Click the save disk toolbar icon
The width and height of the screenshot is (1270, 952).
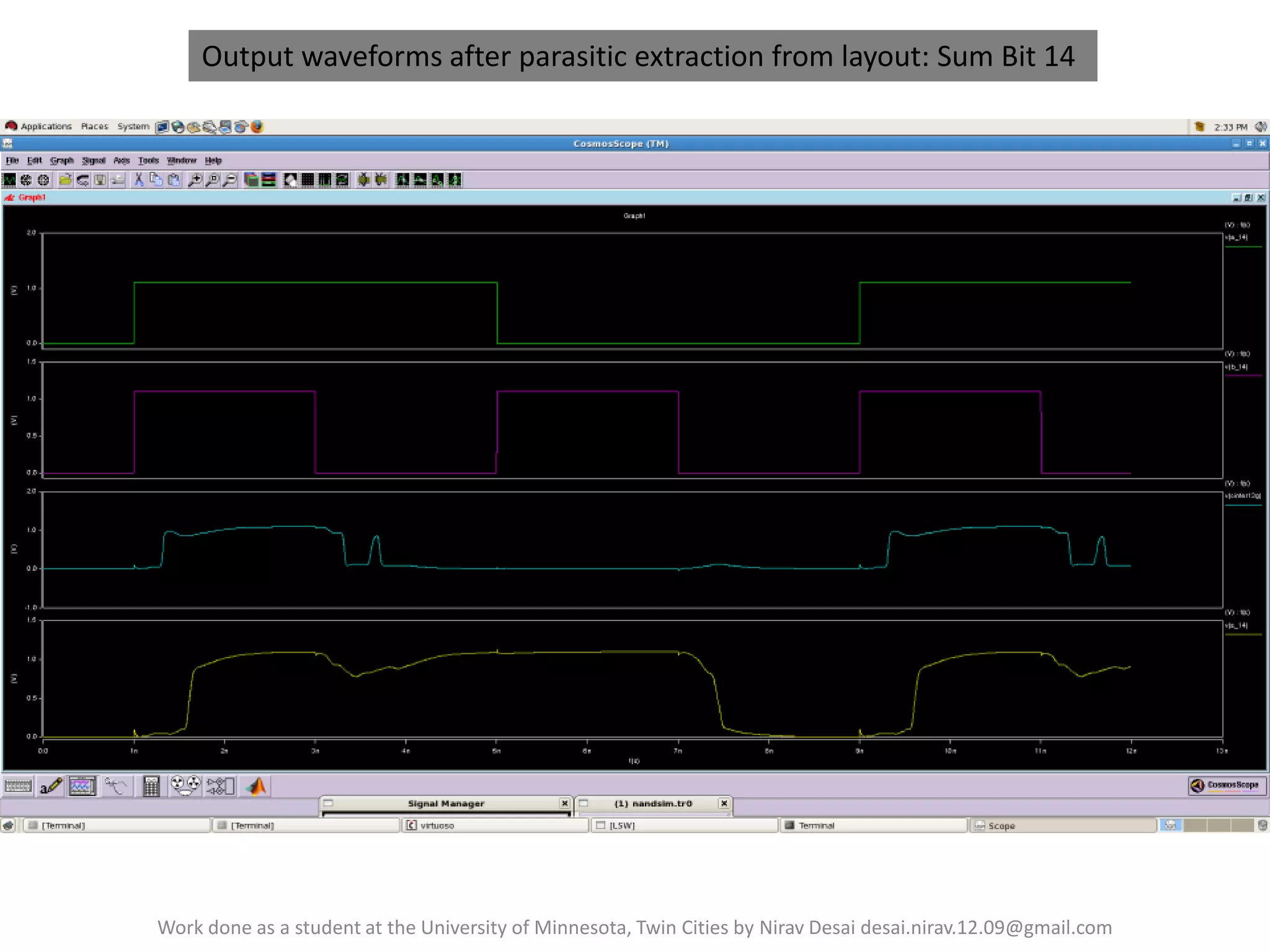[x=100, y=180]
